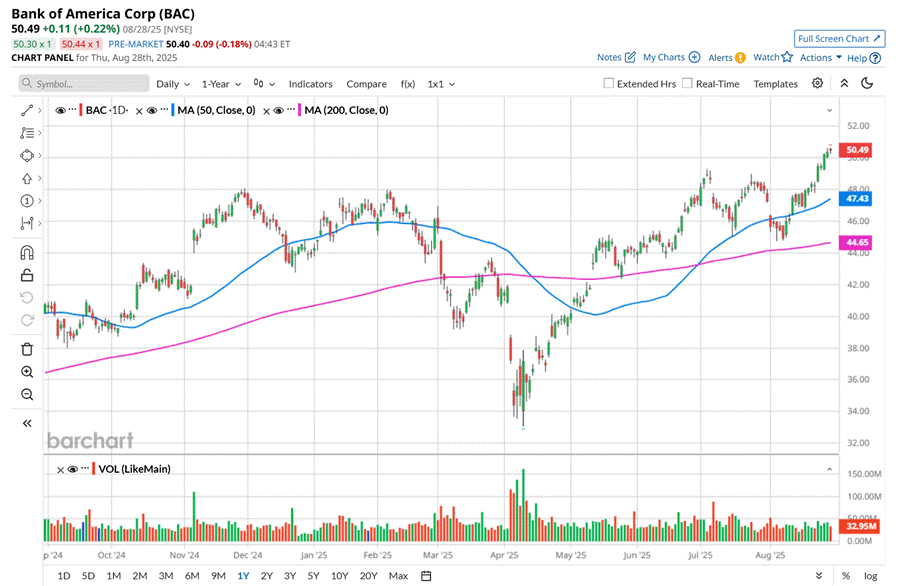The height and width of the screenshot is (586, 903).
Task: Click the 50.49 last price label
Action: (855, 150)
